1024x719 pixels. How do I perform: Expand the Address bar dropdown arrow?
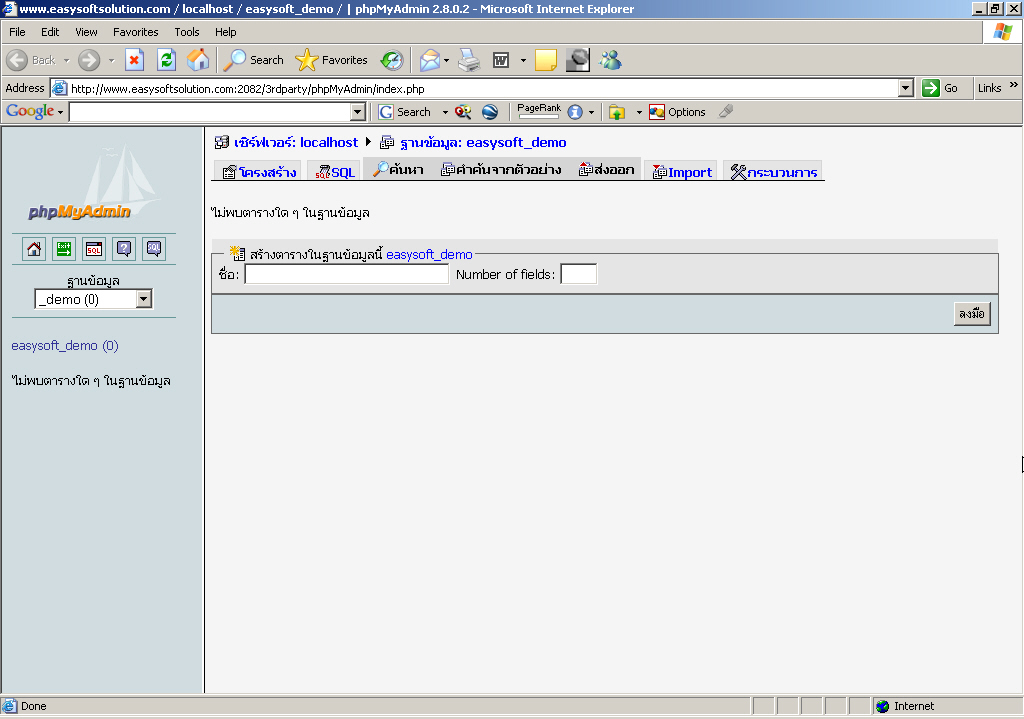pyautogui.click(x=905, y=88)
